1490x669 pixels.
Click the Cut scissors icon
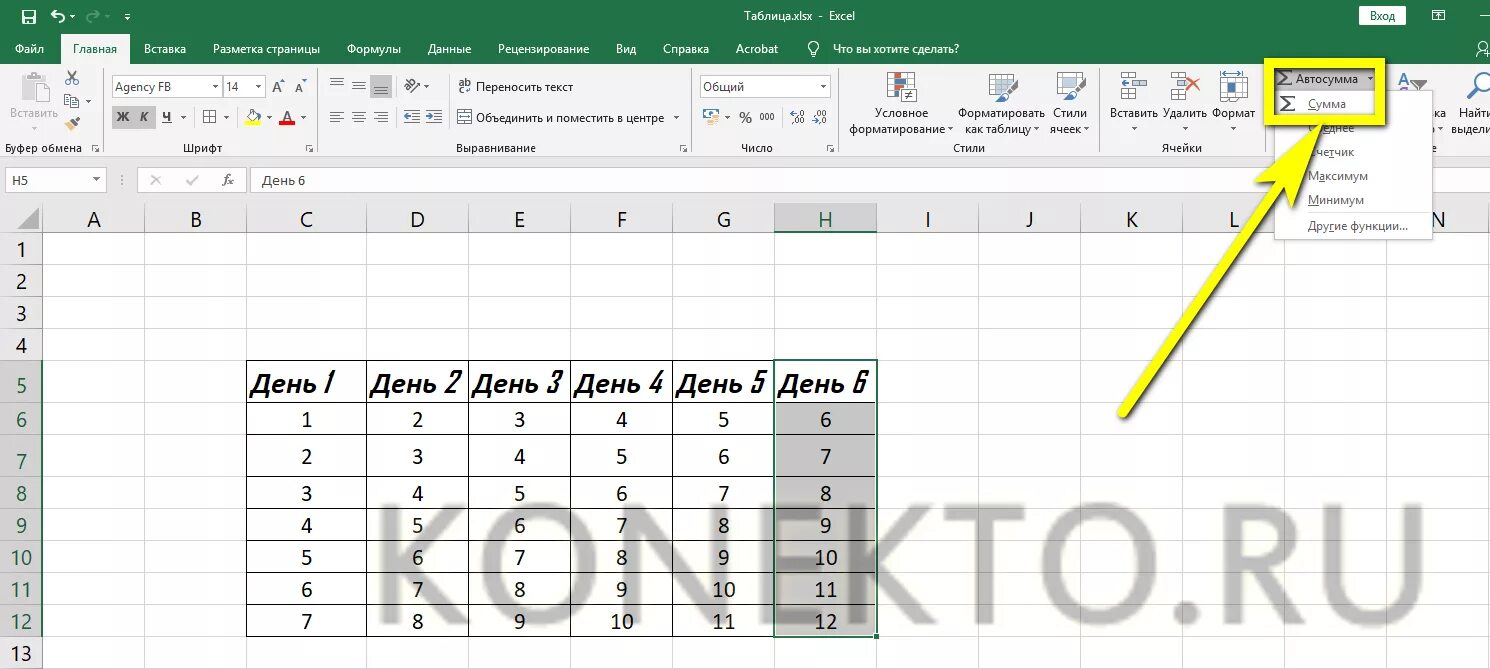point(72,78)
